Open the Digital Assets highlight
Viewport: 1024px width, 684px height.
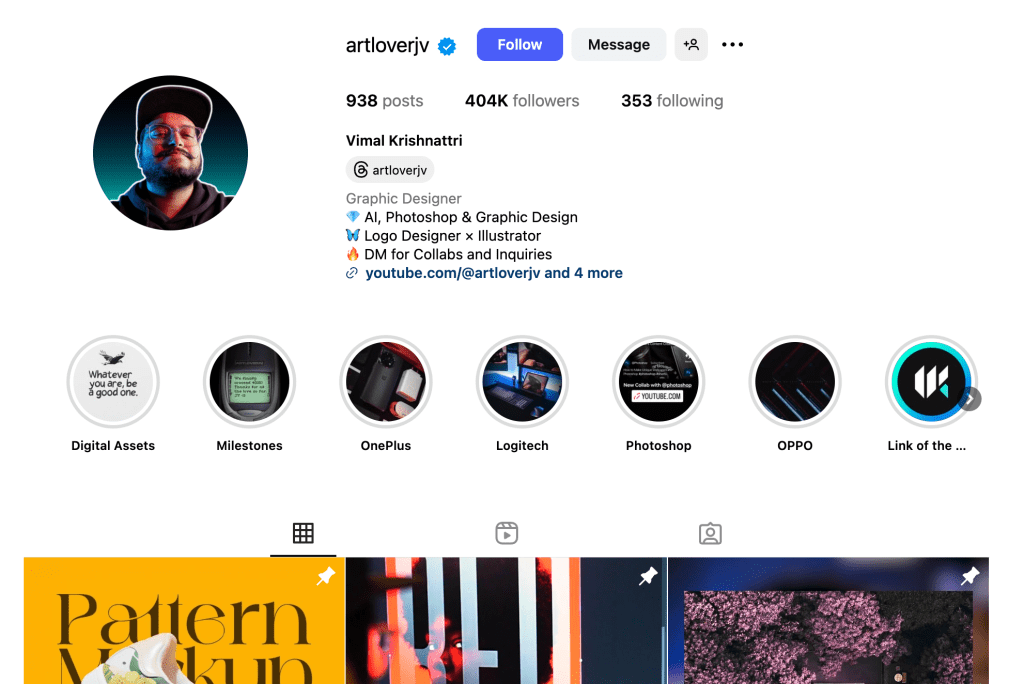click(x=113, y=382)
